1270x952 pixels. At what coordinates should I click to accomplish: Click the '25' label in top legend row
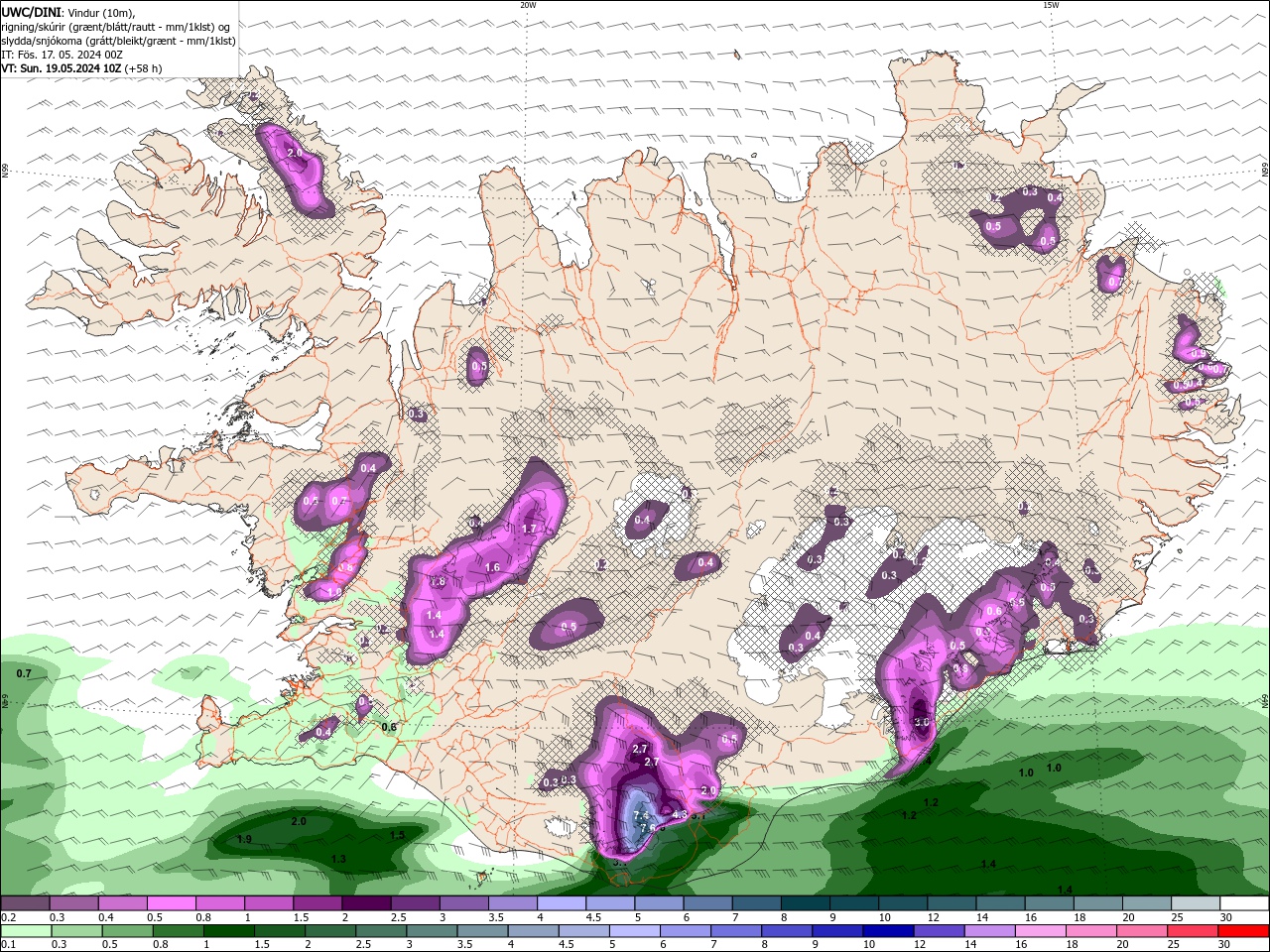click(x=1178, y=917)
